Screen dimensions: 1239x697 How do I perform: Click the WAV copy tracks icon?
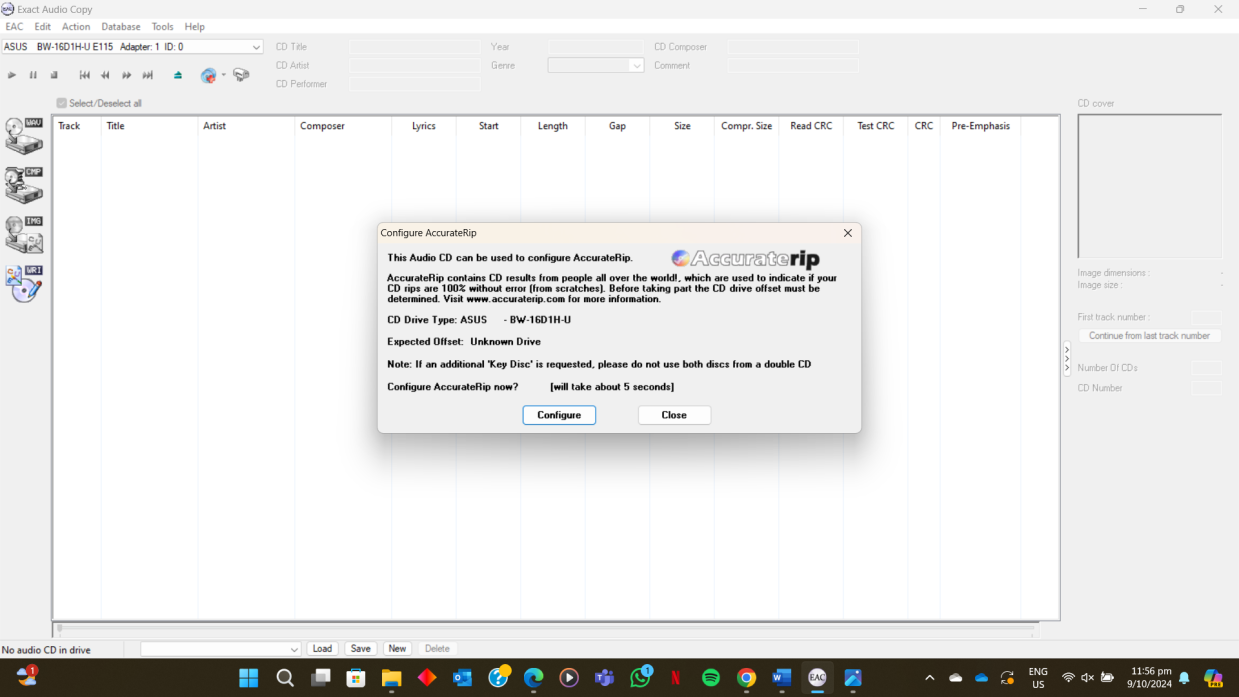click(x=24, y=135)
